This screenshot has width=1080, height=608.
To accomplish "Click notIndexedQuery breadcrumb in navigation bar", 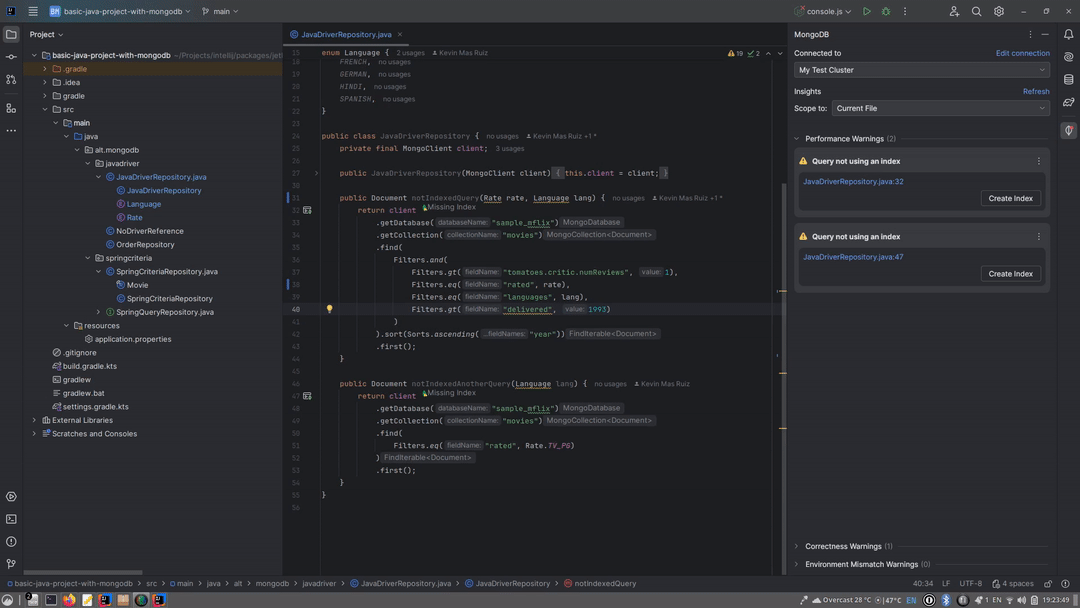I will [x=600, y=583].
